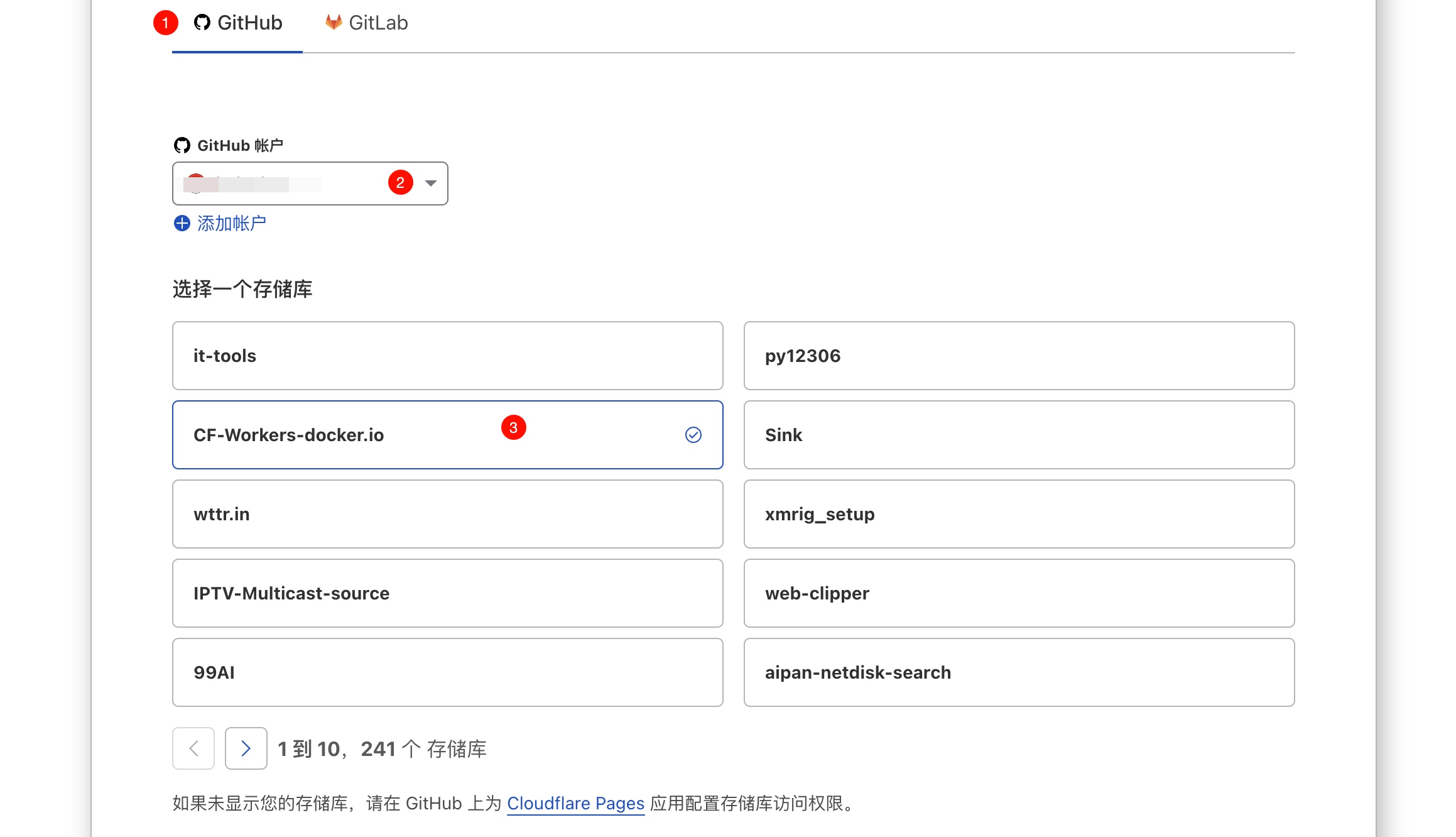Click the GitHub icon beside GitHub 帐户 label
The height and width of the screenshot is (837, 1456).
tap(182, 145)
